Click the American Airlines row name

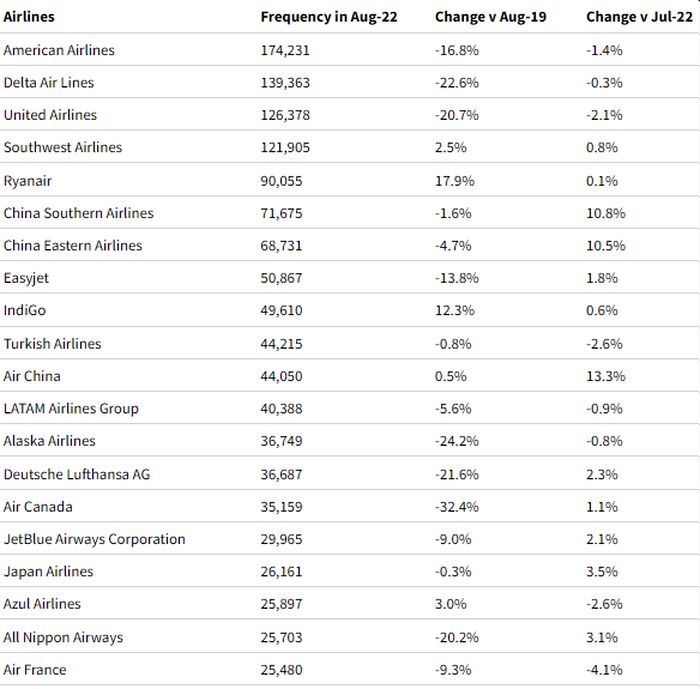coord(59,50)
